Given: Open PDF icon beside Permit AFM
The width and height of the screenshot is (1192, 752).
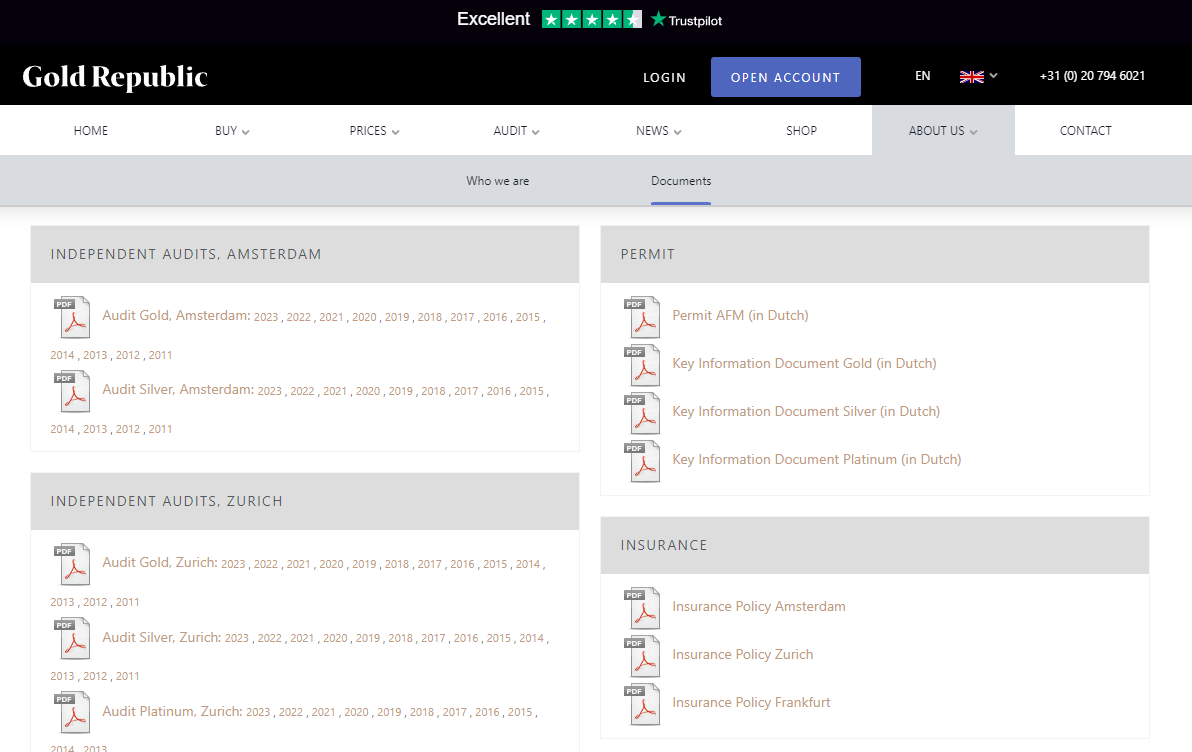Looking at the screenshot, I should point(642,317).
